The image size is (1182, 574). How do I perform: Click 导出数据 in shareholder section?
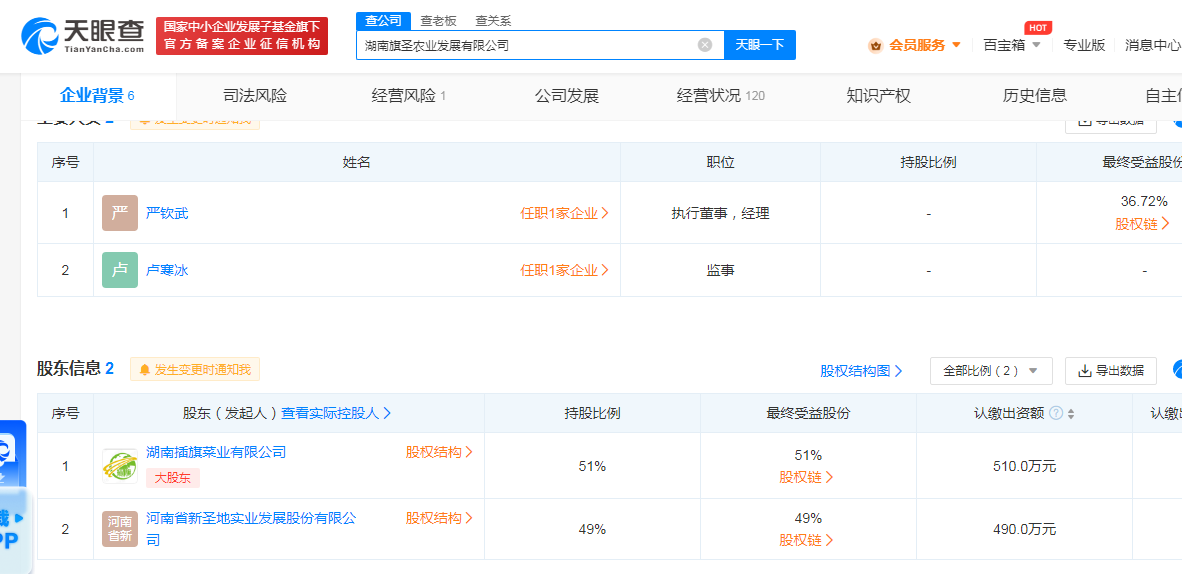point(1110,371)
